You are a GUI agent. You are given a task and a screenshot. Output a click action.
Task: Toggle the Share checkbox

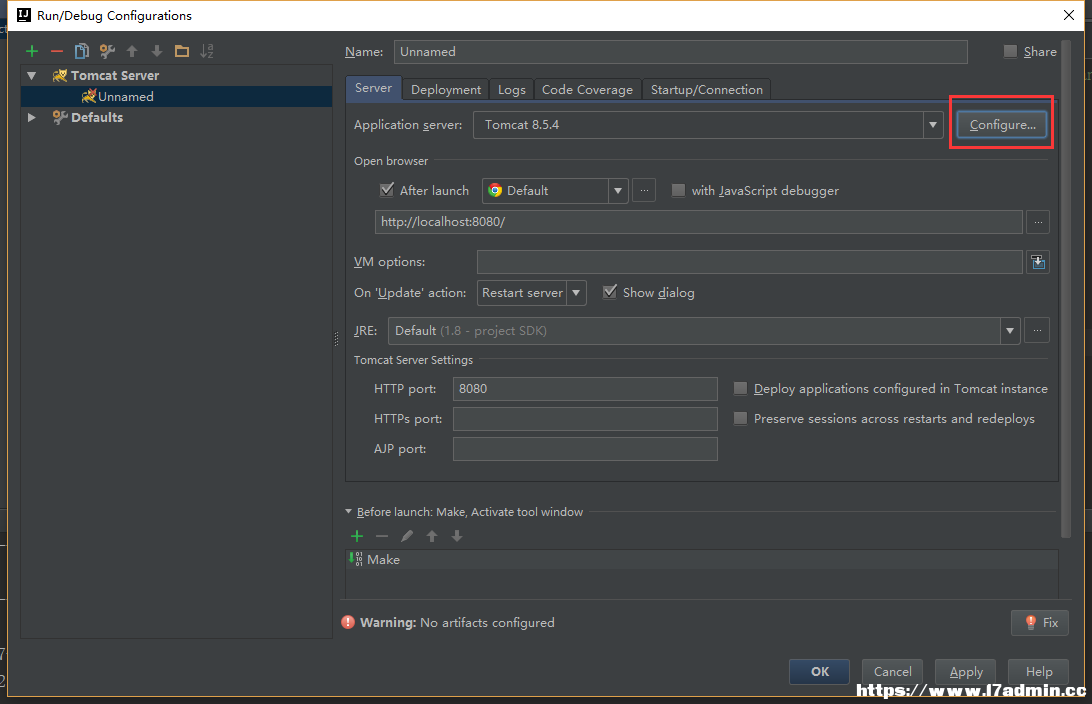(x=1010, y=52)
